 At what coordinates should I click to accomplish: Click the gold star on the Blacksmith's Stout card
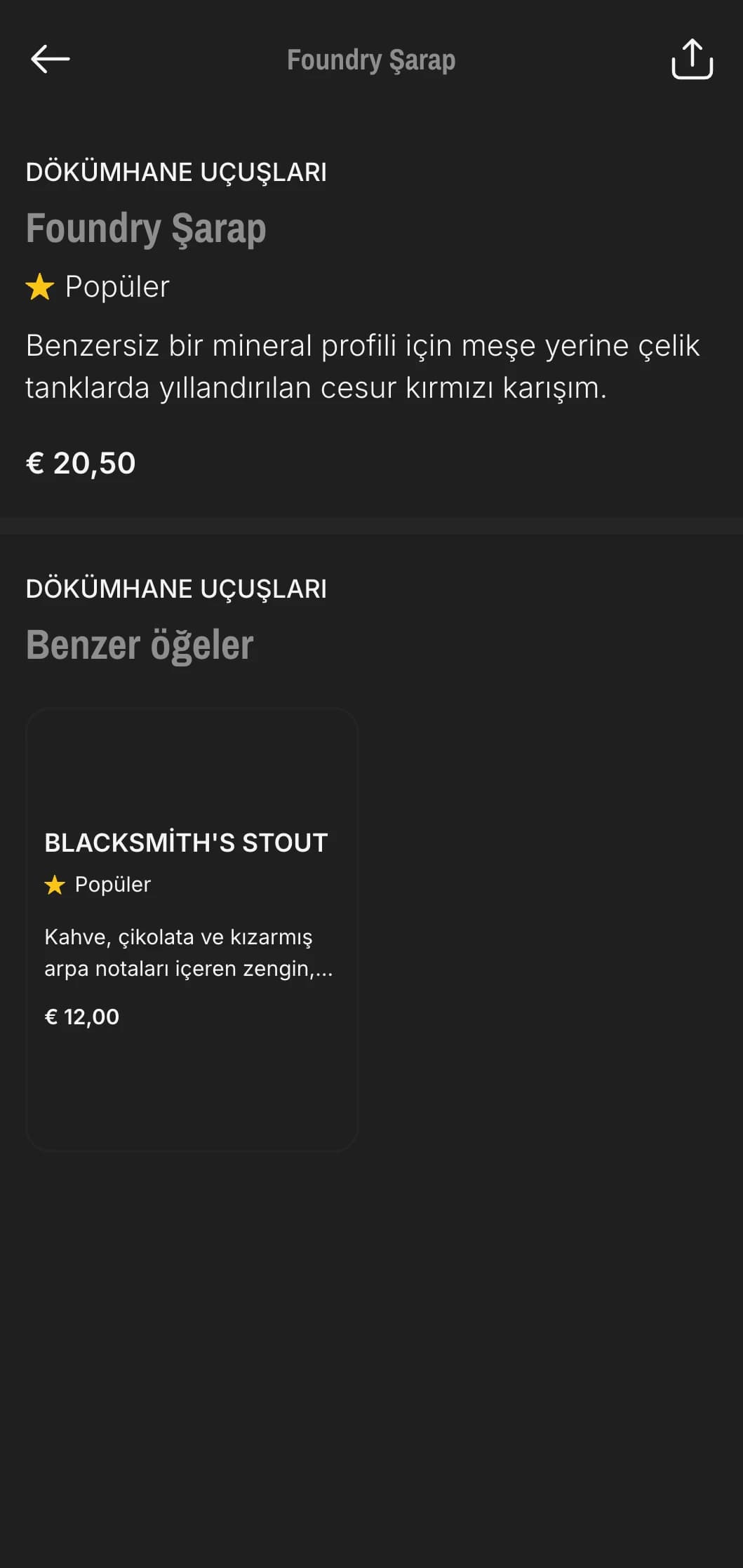click(55, 885)
